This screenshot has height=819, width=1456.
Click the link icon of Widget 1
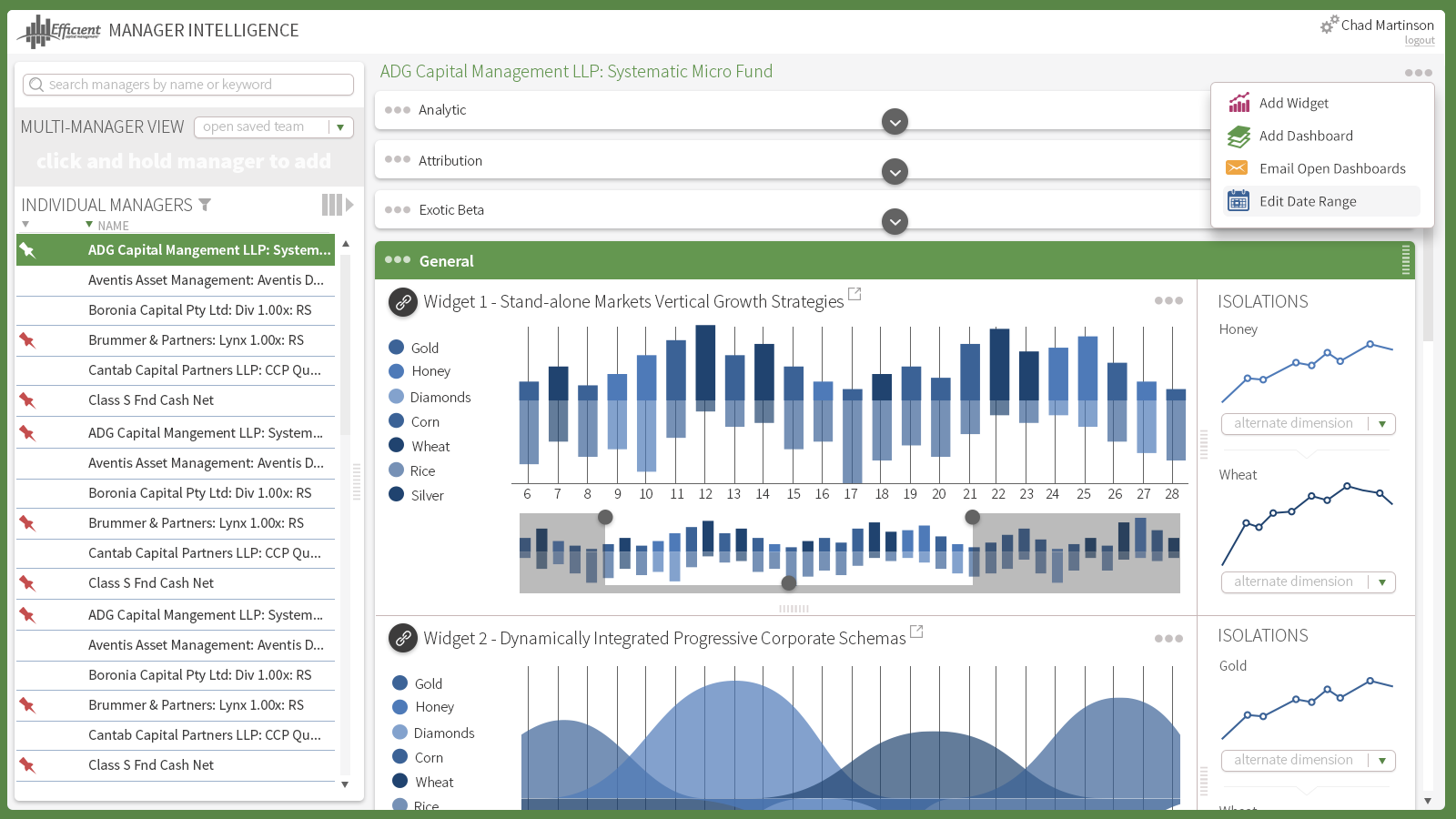pyautogui.click(x=403, y=302)
